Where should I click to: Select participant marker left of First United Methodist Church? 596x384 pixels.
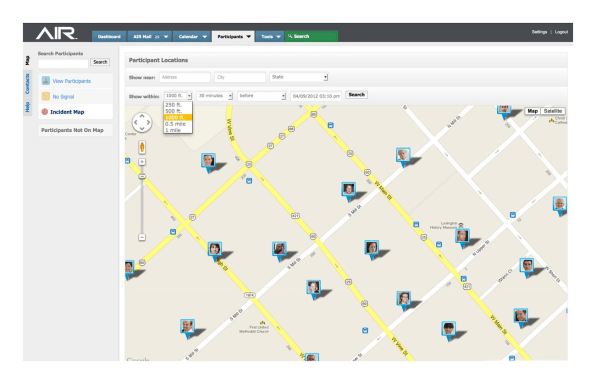(x=187, y=328)
